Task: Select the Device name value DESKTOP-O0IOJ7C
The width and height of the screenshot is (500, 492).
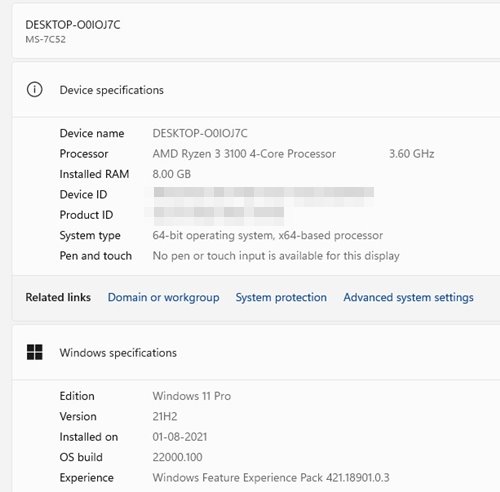Action: (x=200, y=133)
